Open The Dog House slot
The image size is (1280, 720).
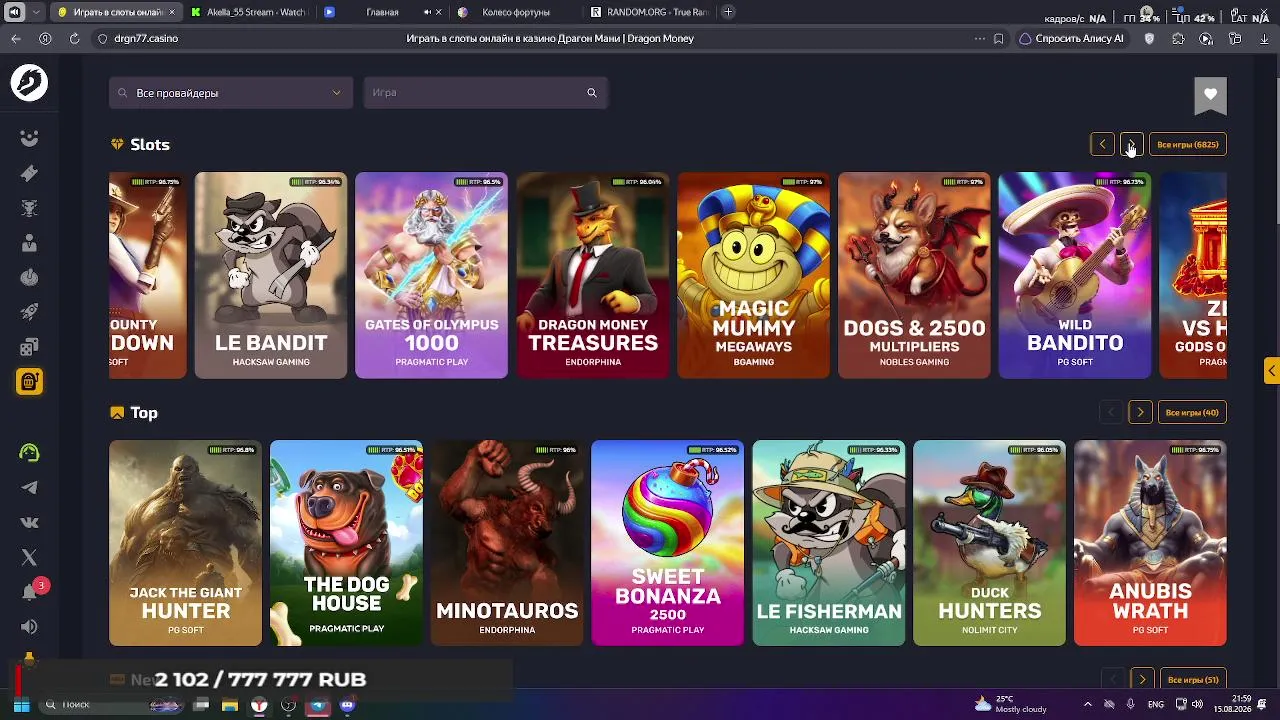(346, 543)
